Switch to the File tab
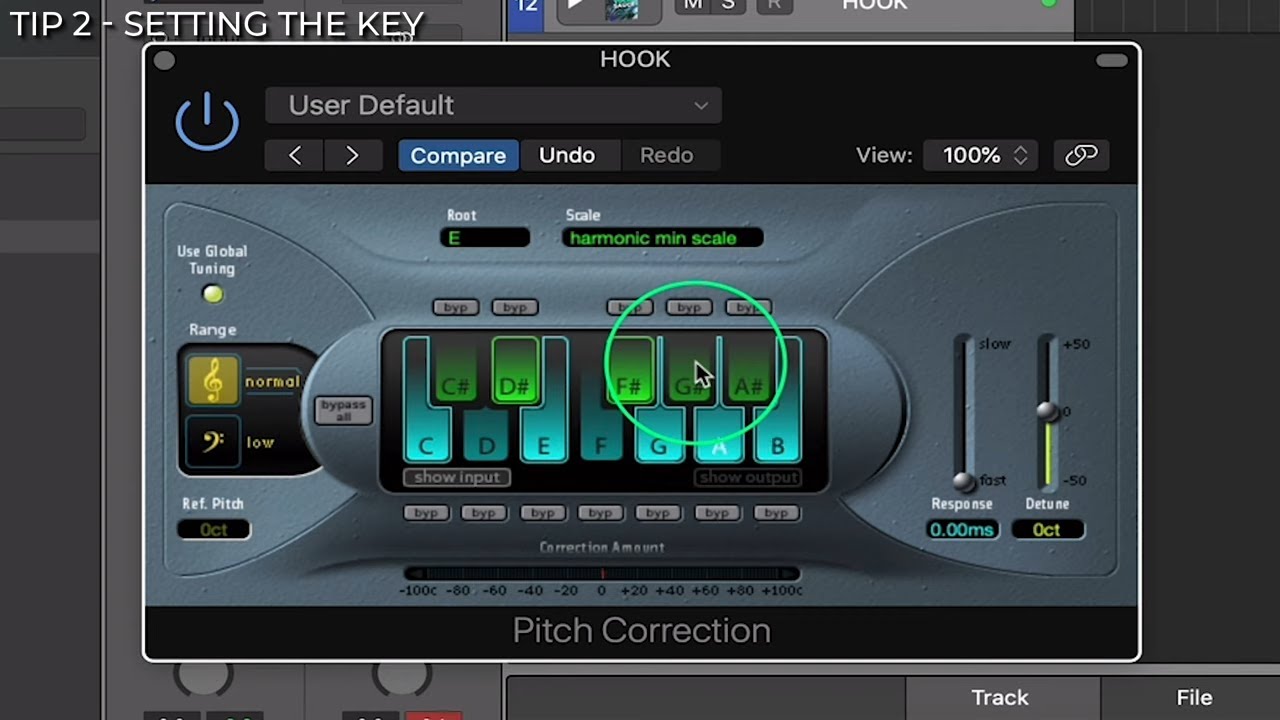Viewport: 1280px width, 720px height. click(x=1194, y=698)
